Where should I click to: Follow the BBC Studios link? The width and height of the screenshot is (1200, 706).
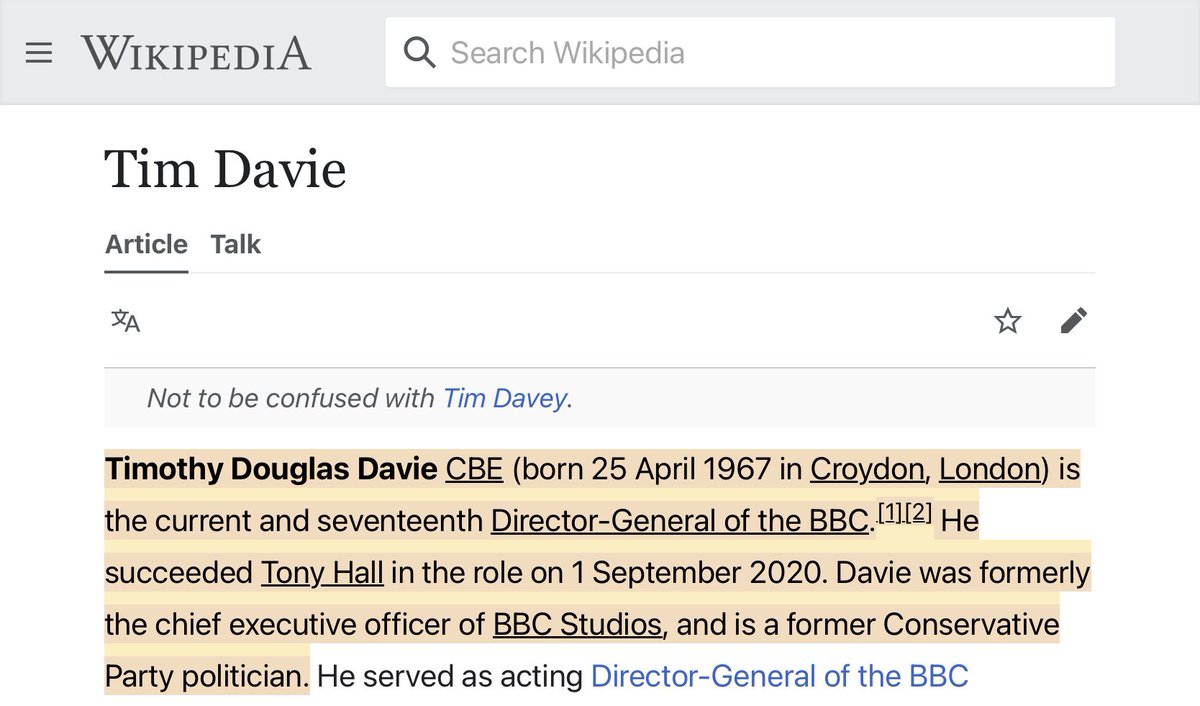577,625
